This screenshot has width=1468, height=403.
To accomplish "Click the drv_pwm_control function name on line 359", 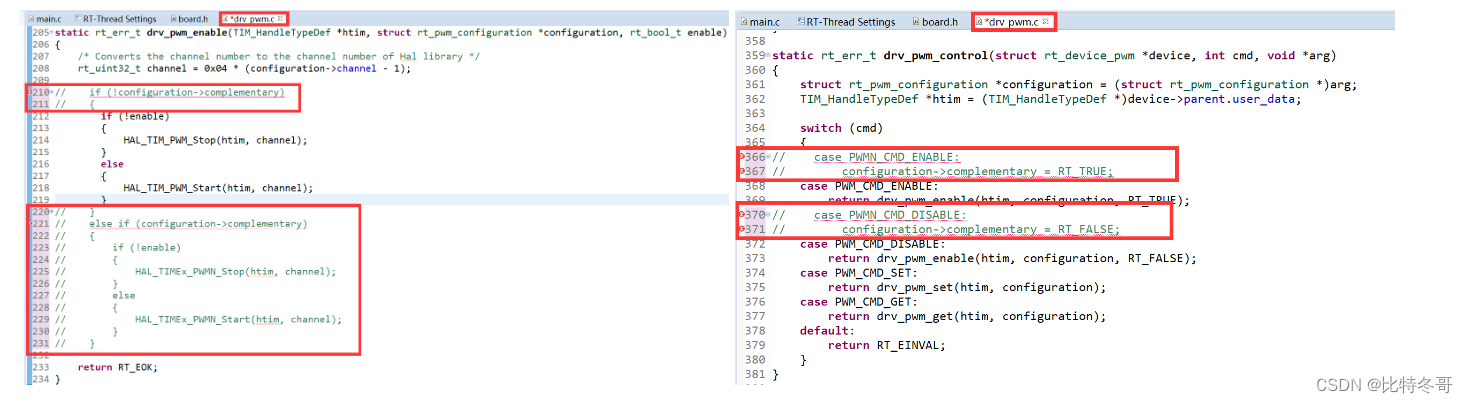I will [x=934, y=56].
